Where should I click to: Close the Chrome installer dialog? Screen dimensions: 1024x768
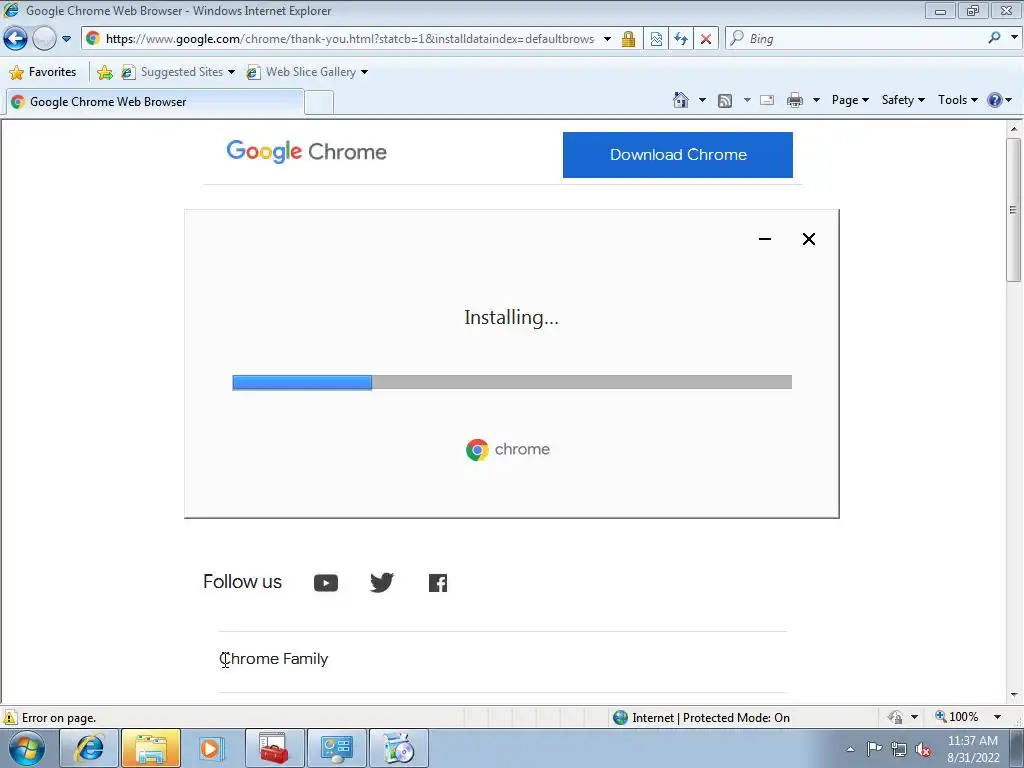(x=808, y=239)
